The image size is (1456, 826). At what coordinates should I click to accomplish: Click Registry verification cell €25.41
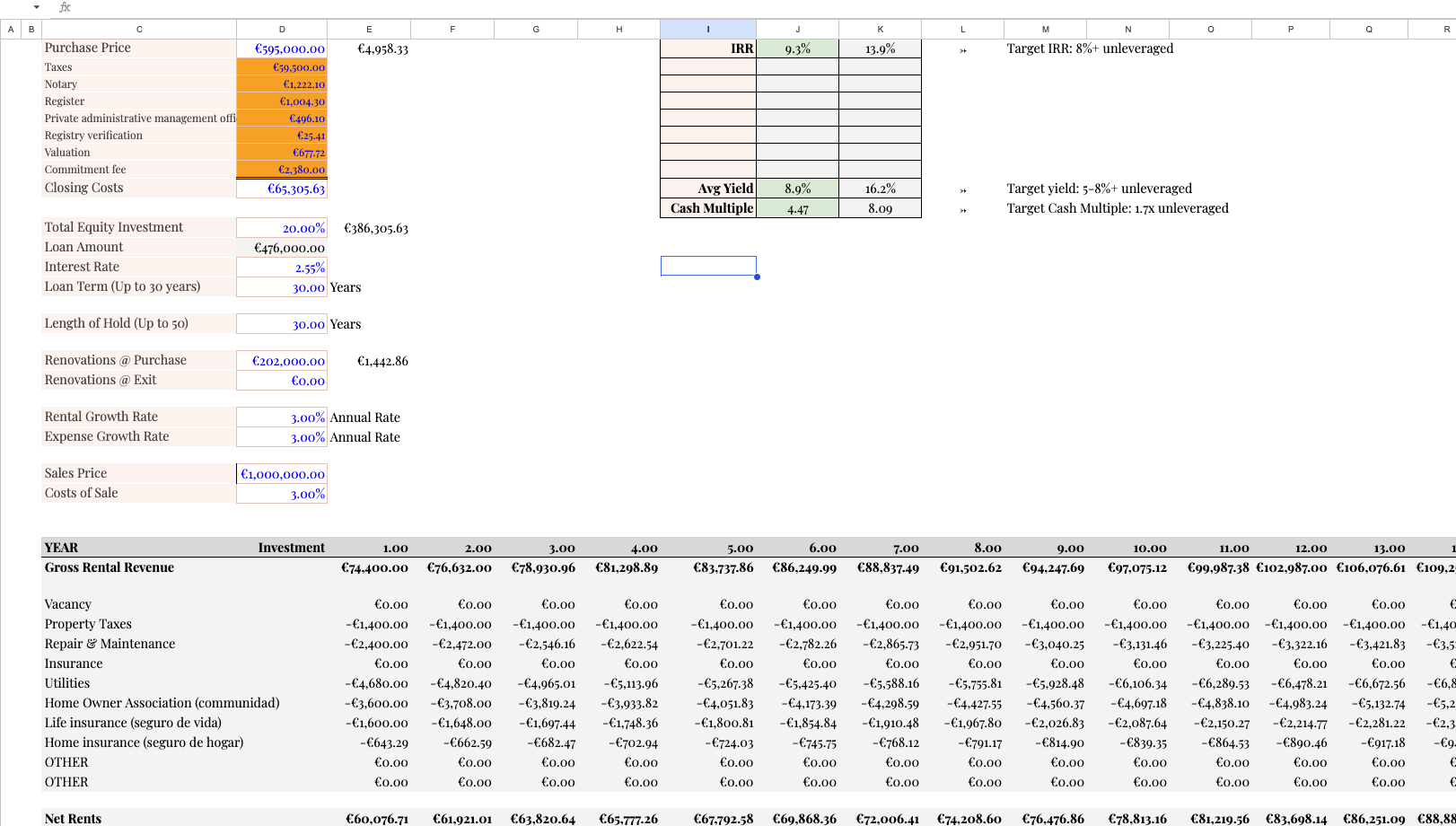(282, 136)
